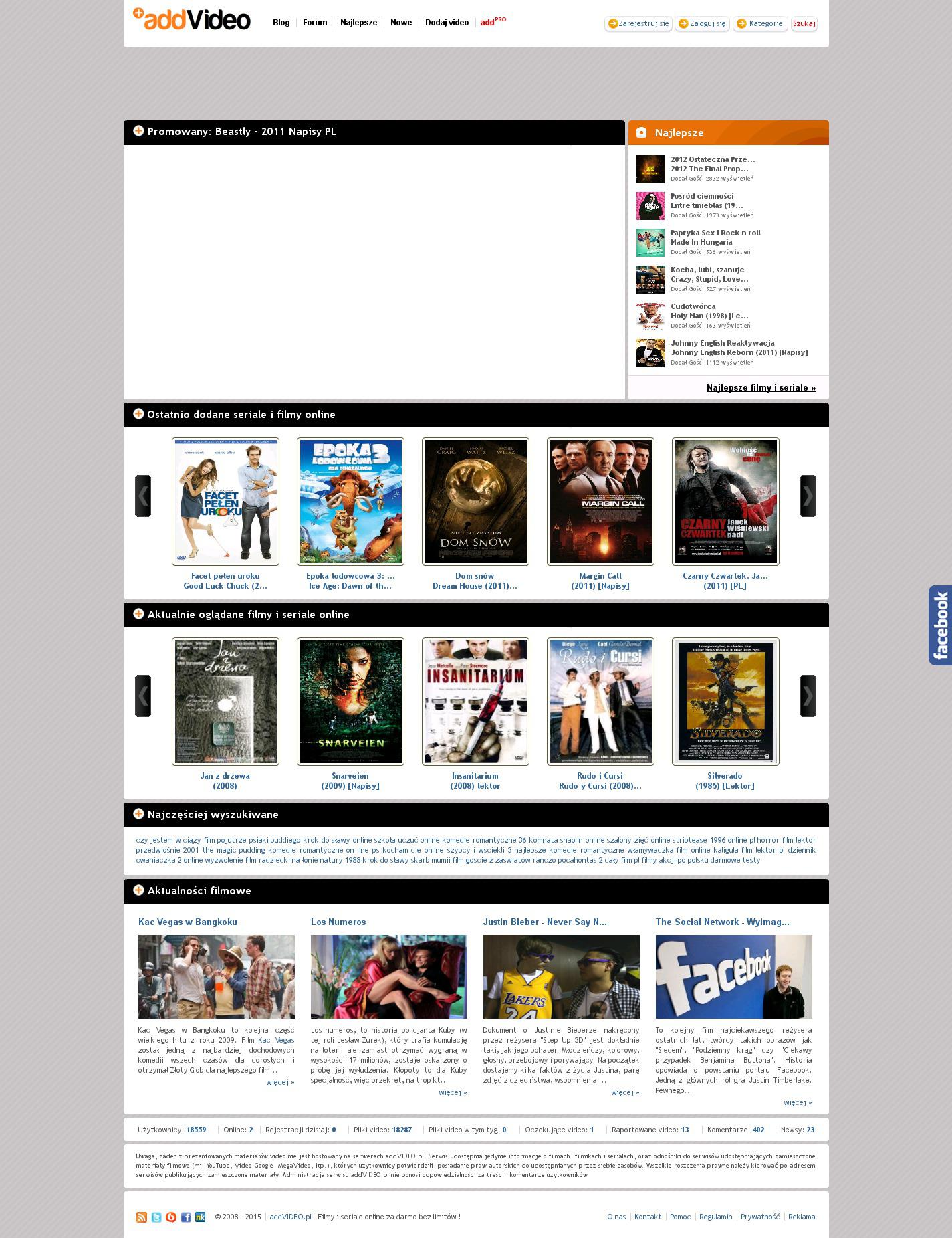Click the camera icon beside Najlepsze heading
Image resolution: width=952 pixels, height=1238 pixels.
[642, 132]
